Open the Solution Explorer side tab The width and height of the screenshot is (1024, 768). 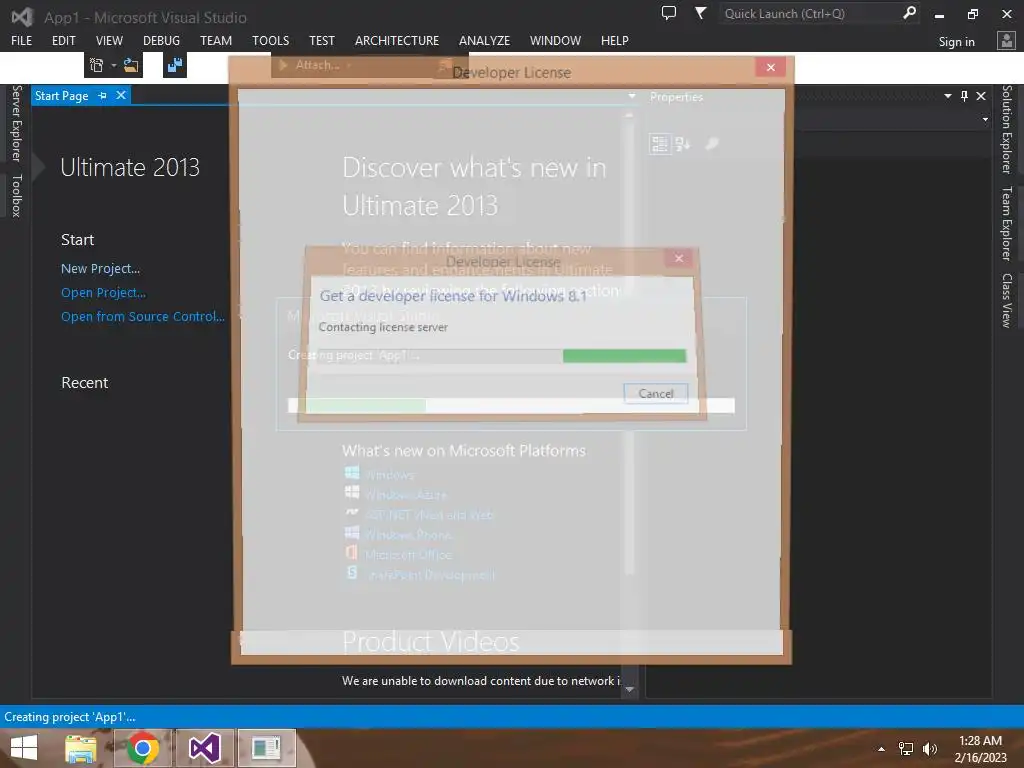click(x=1007, y=129)
